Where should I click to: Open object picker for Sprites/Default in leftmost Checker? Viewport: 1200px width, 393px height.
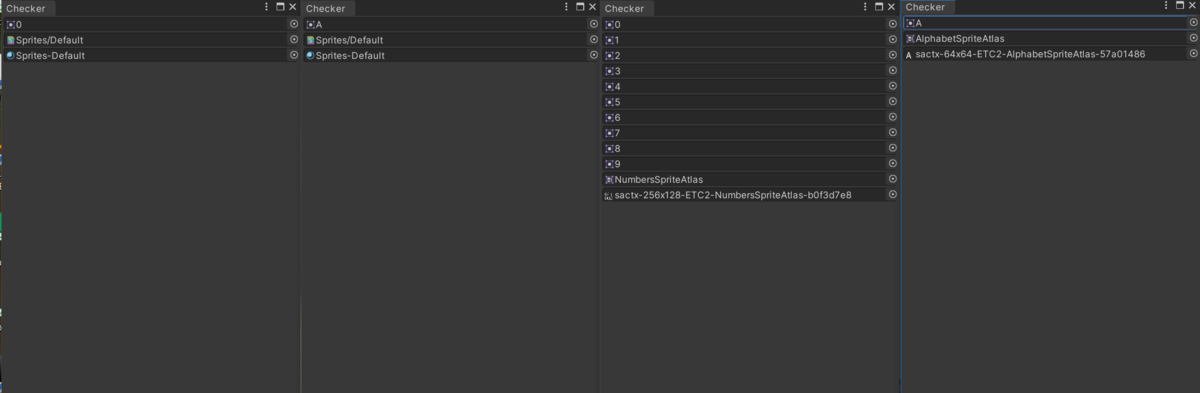294,40
